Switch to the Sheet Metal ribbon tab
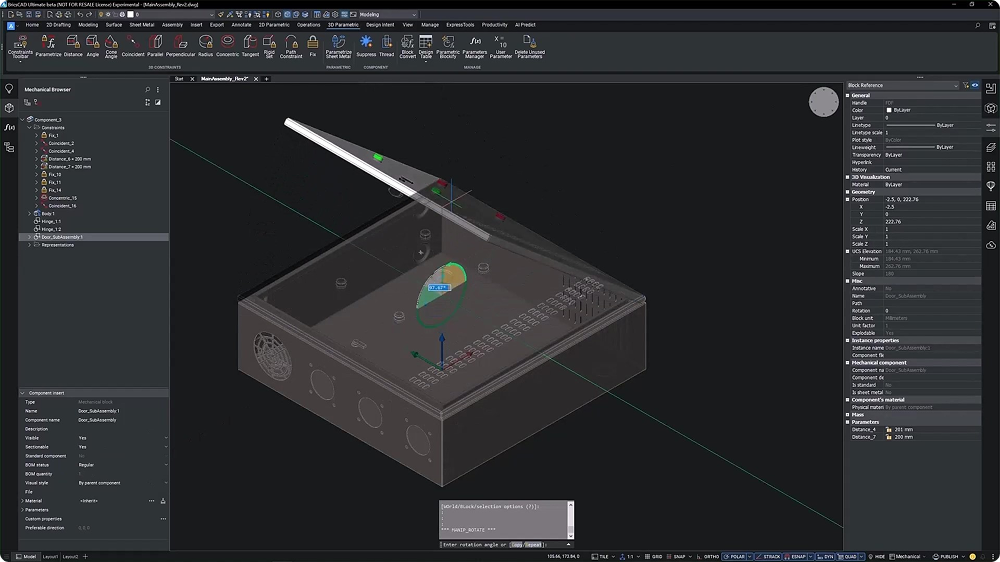Viewport: 1000px width, 562px height. tap(141, 24)
